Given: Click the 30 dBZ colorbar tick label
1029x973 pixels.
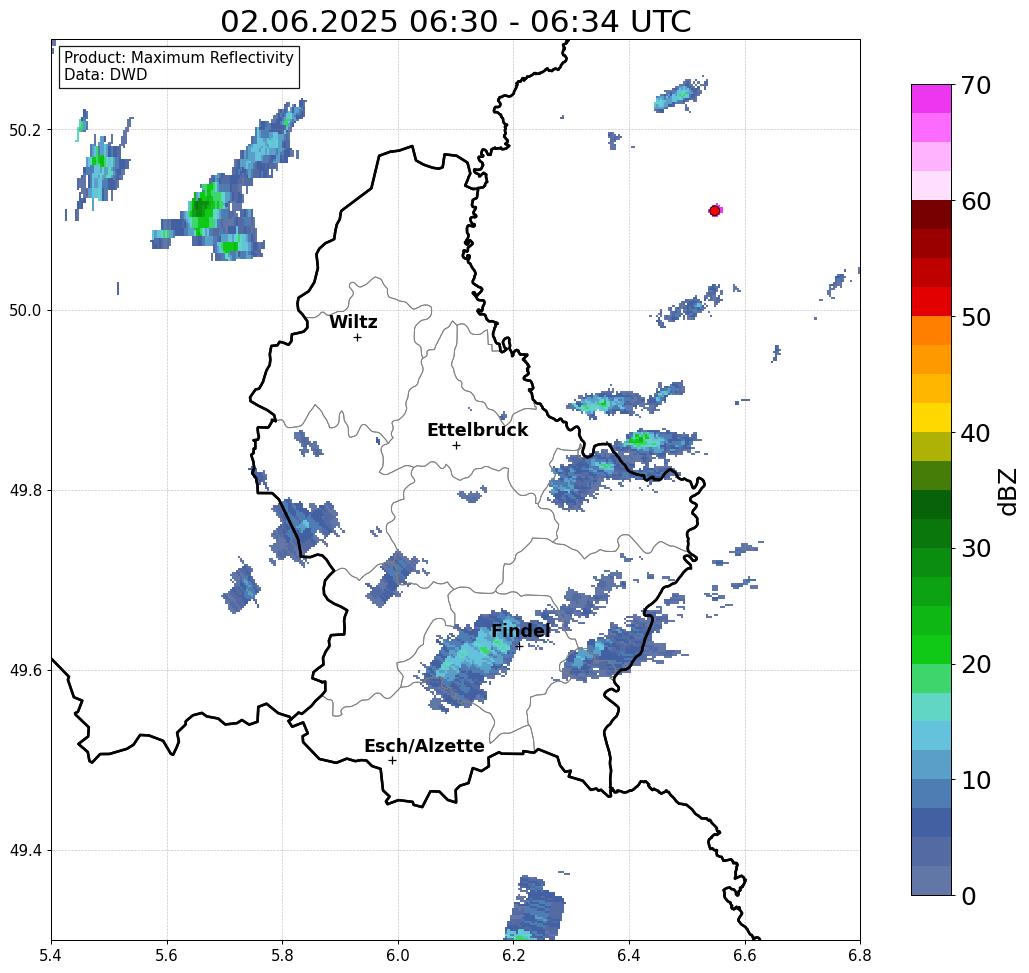Looking at the screenshot, I should click(x=975, y=549).
